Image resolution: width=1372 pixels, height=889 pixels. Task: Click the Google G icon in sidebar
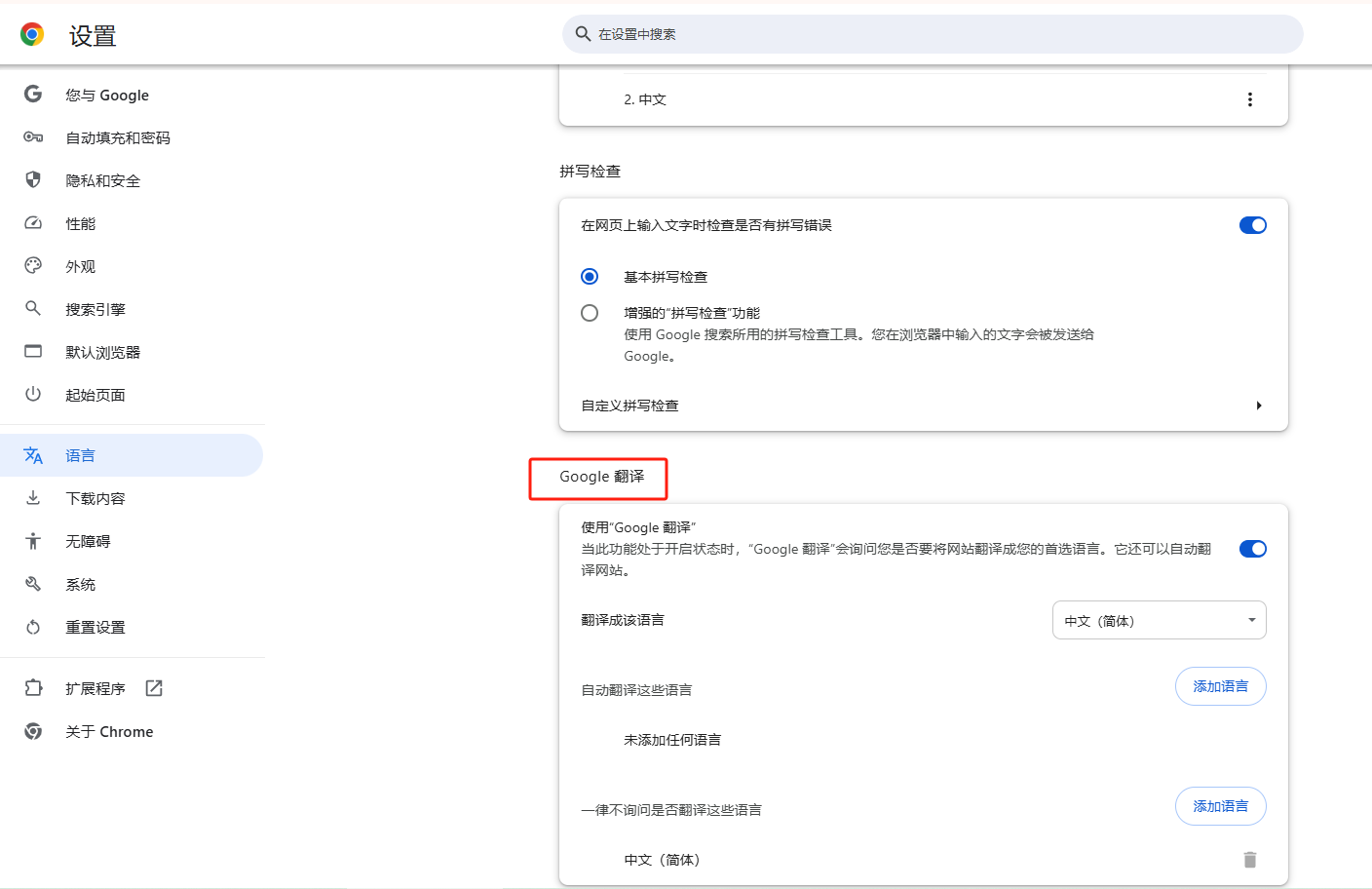click(33, 95)
